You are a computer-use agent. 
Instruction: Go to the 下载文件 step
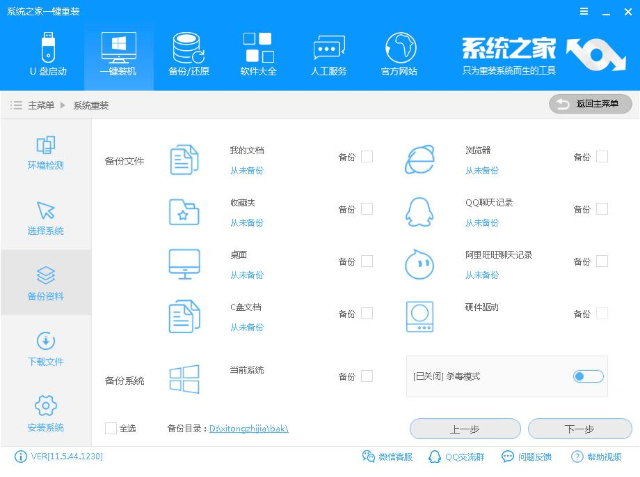(46, 349)
